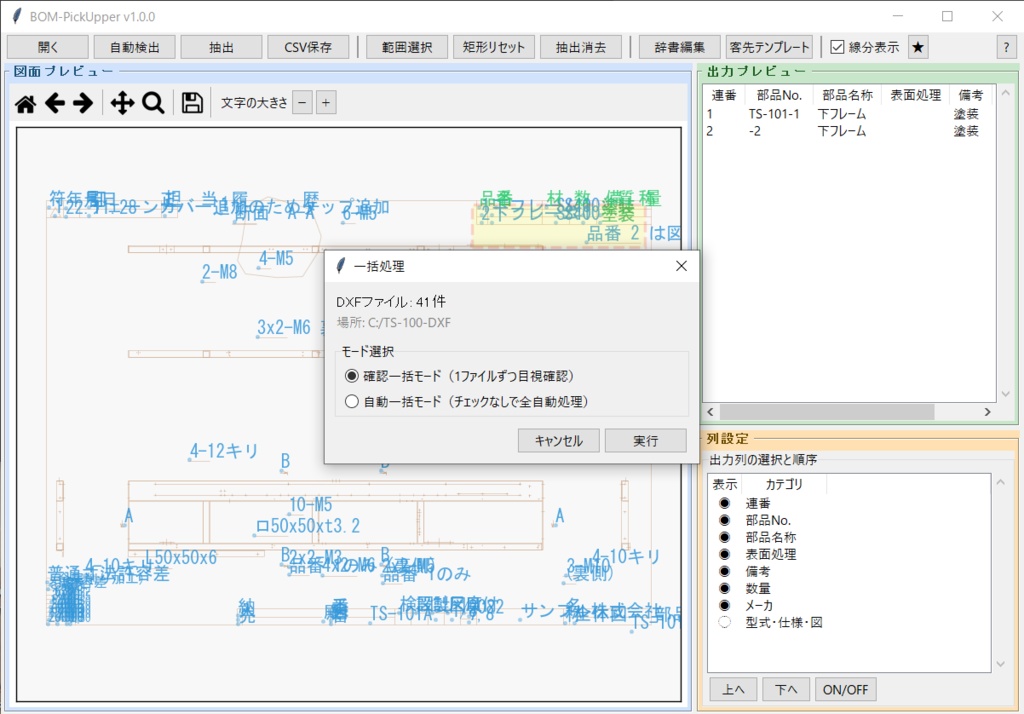The width and height of the screenshot is (1024, 714).
Task: Toggle display marker for 表面処理 column
Action: click(724, 554)
